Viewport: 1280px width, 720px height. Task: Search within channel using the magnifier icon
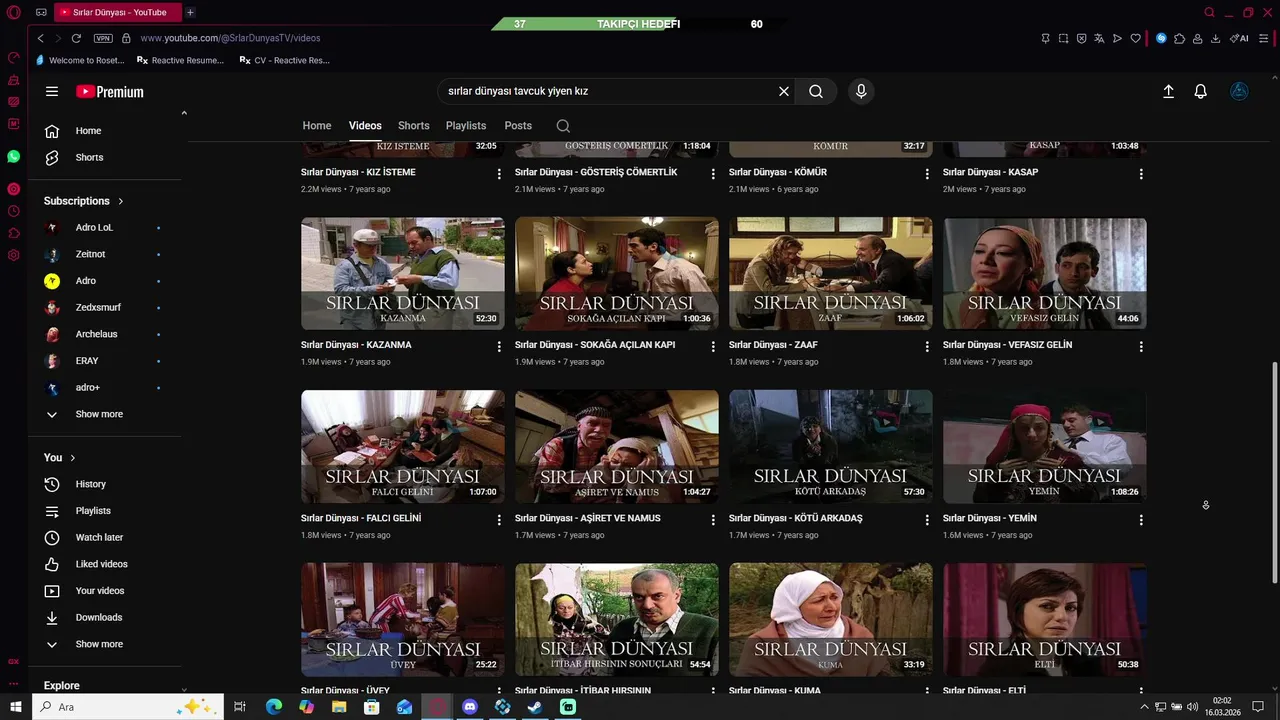tap(563, 126)
